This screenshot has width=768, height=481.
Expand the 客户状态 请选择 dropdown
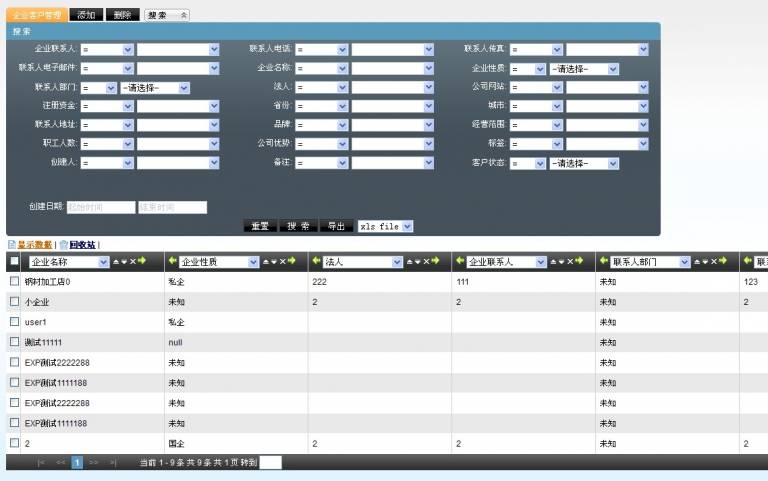coord(584,163)
